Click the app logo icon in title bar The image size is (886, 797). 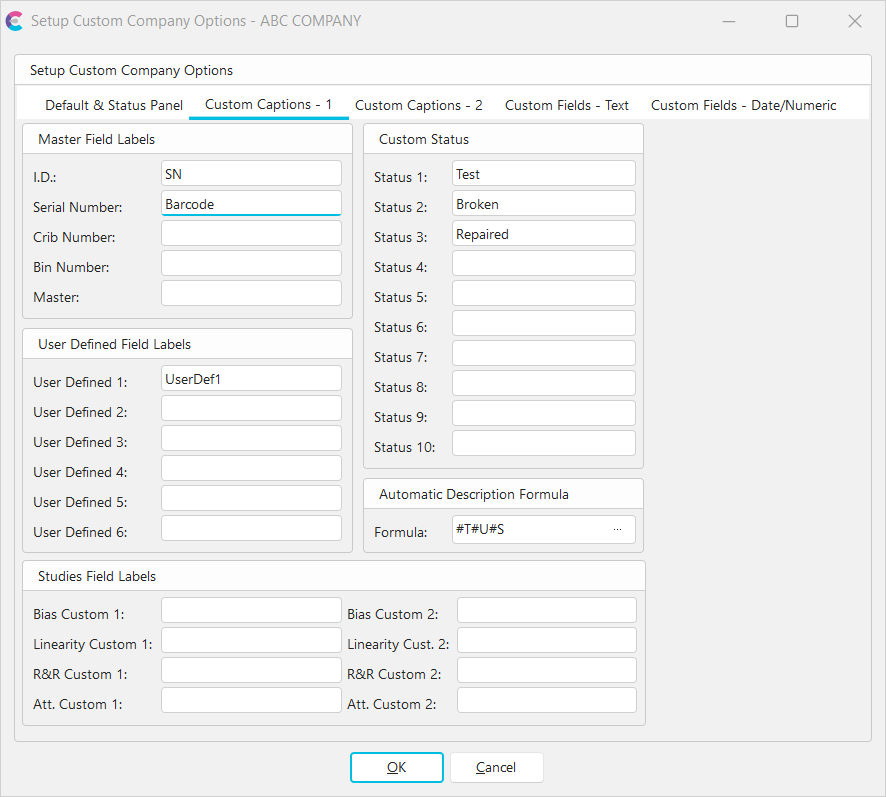[x=15, y=20]
